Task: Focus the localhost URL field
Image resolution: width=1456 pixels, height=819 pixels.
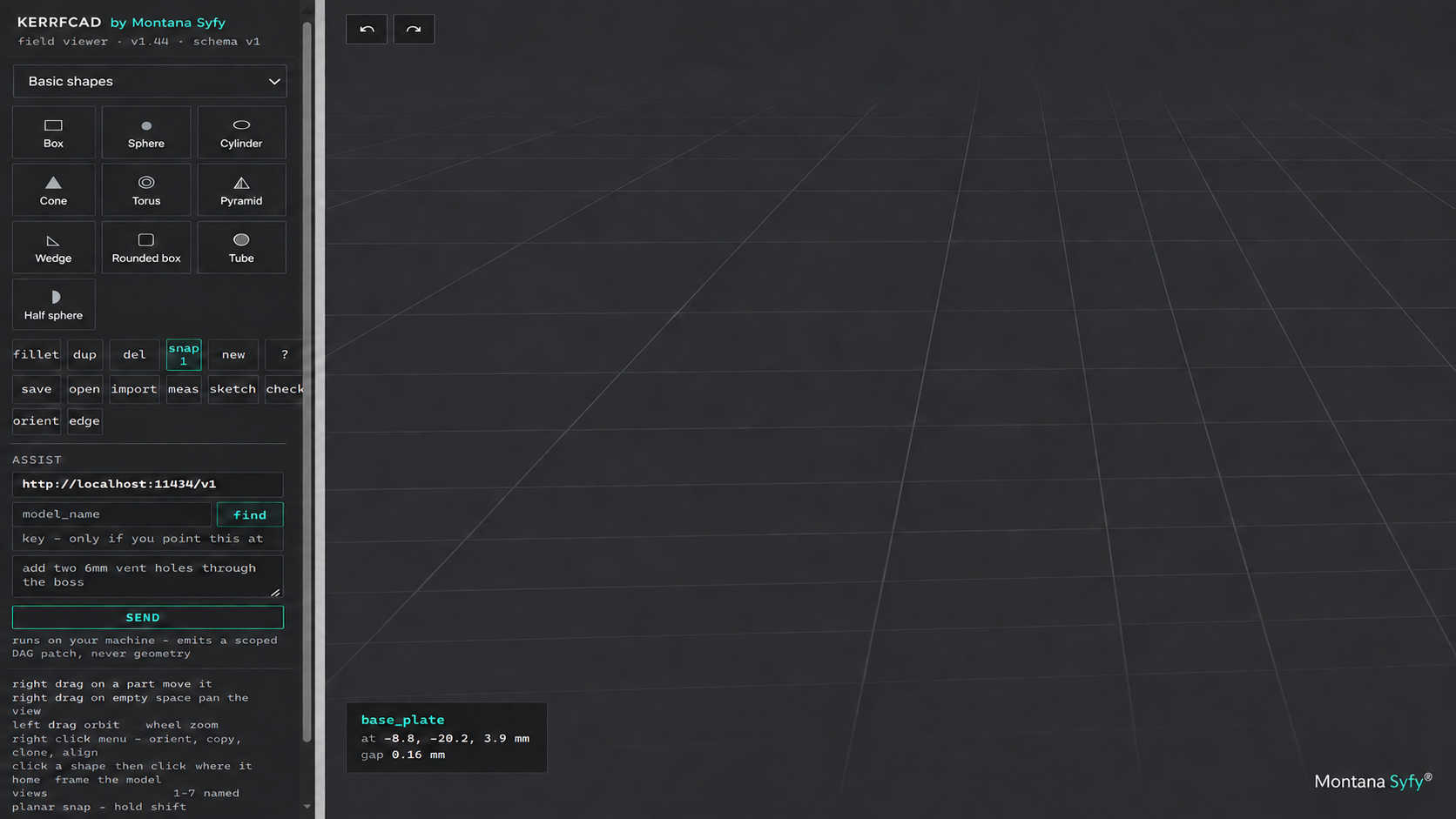Action: click(148, 484)
